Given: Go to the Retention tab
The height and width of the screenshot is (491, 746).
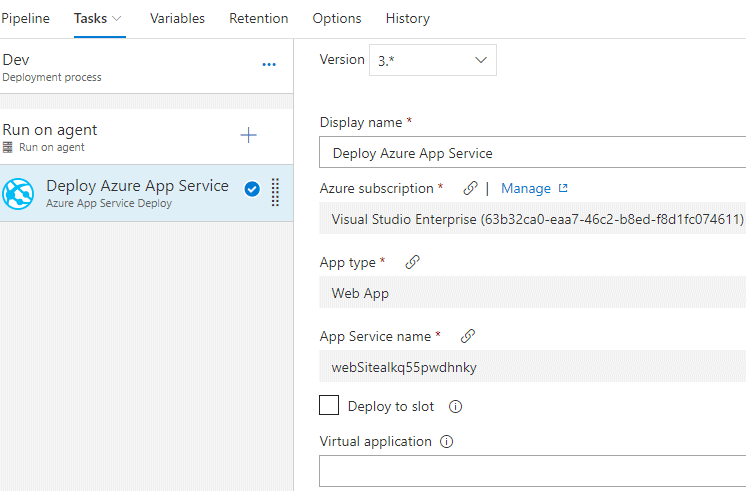Looking at the screenshot, I should (x=258, y=18).
